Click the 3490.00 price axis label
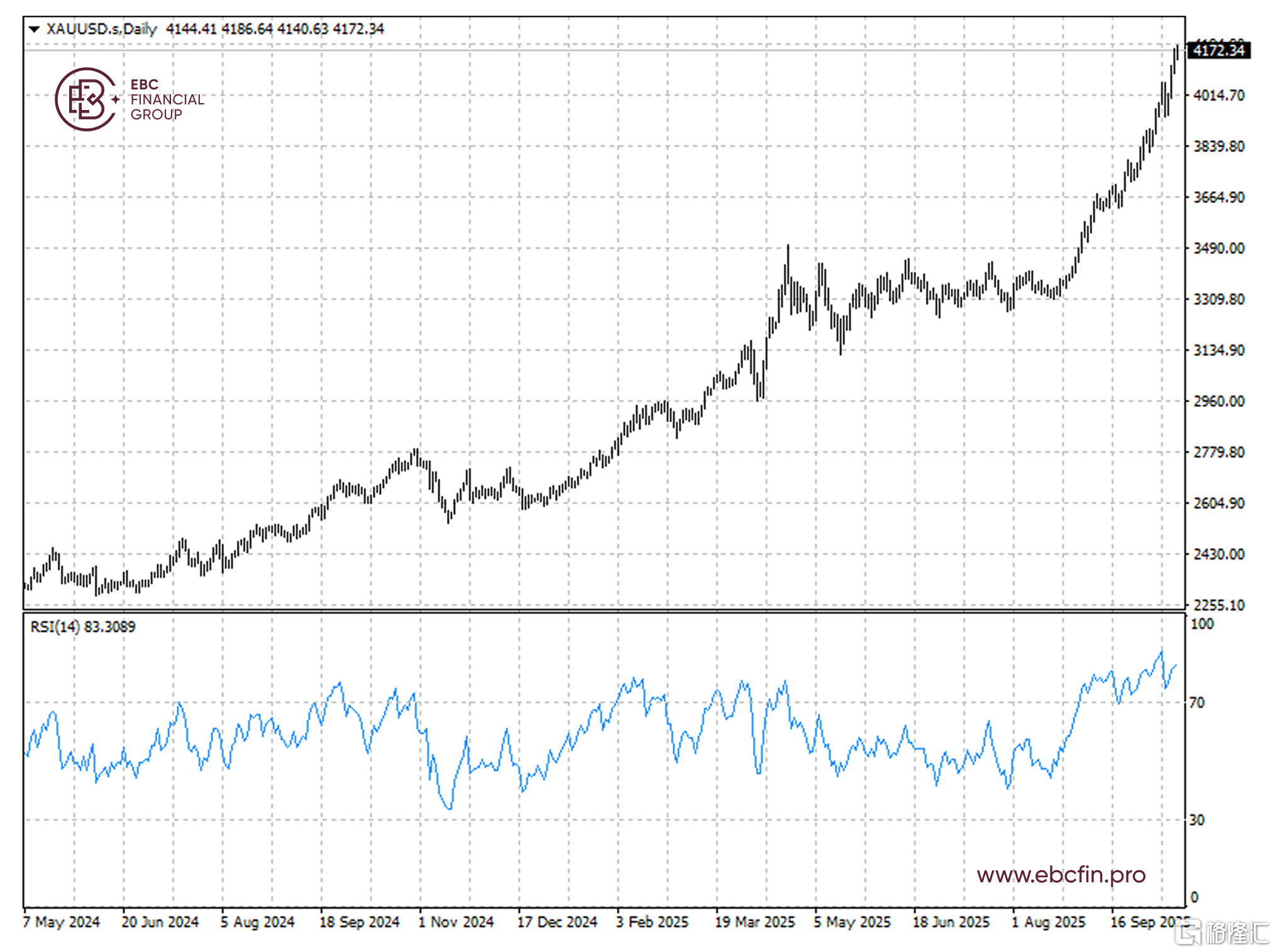Viewport: 1275px width, 952px height. [x=1218, y=248]
